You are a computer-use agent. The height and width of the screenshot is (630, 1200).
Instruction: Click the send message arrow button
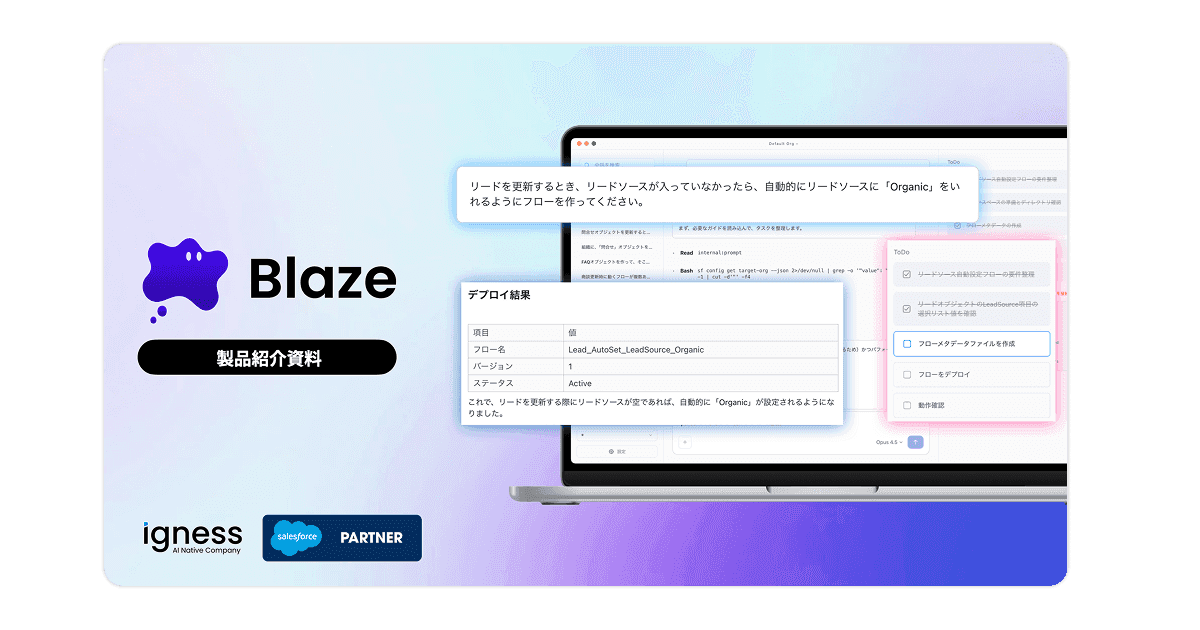click(x=914, y=441)
